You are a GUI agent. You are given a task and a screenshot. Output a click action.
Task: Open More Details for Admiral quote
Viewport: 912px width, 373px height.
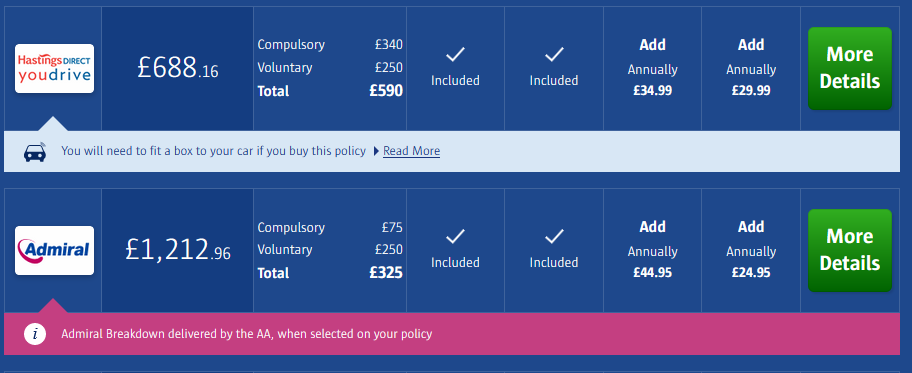coord(849,250)
